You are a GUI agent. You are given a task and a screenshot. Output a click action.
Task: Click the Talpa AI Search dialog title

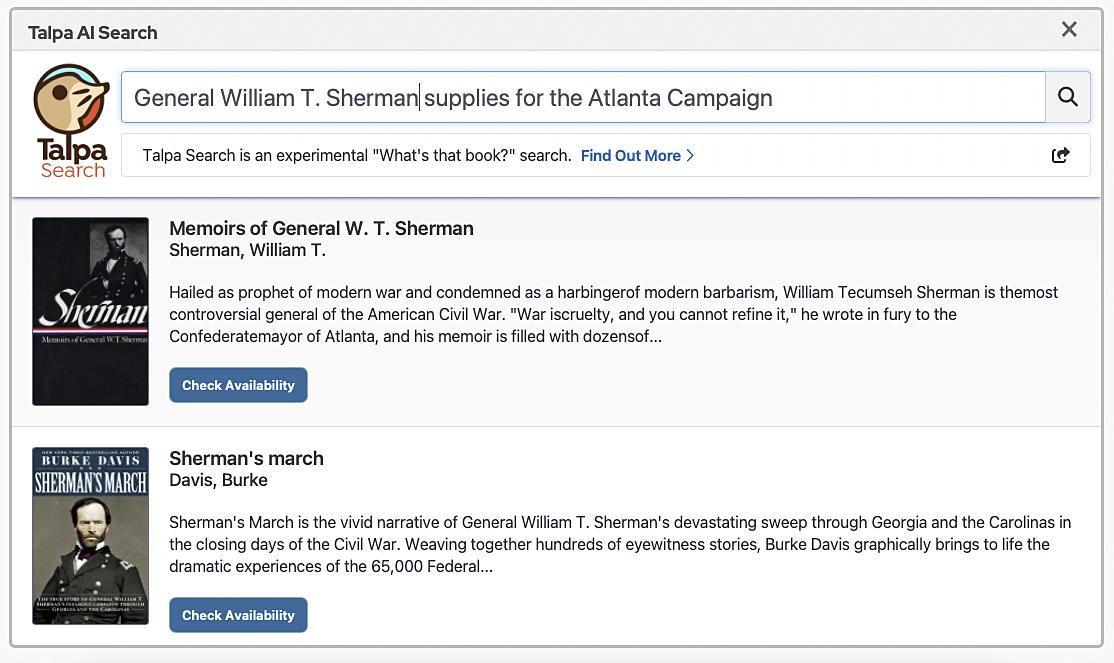[92, 32]
